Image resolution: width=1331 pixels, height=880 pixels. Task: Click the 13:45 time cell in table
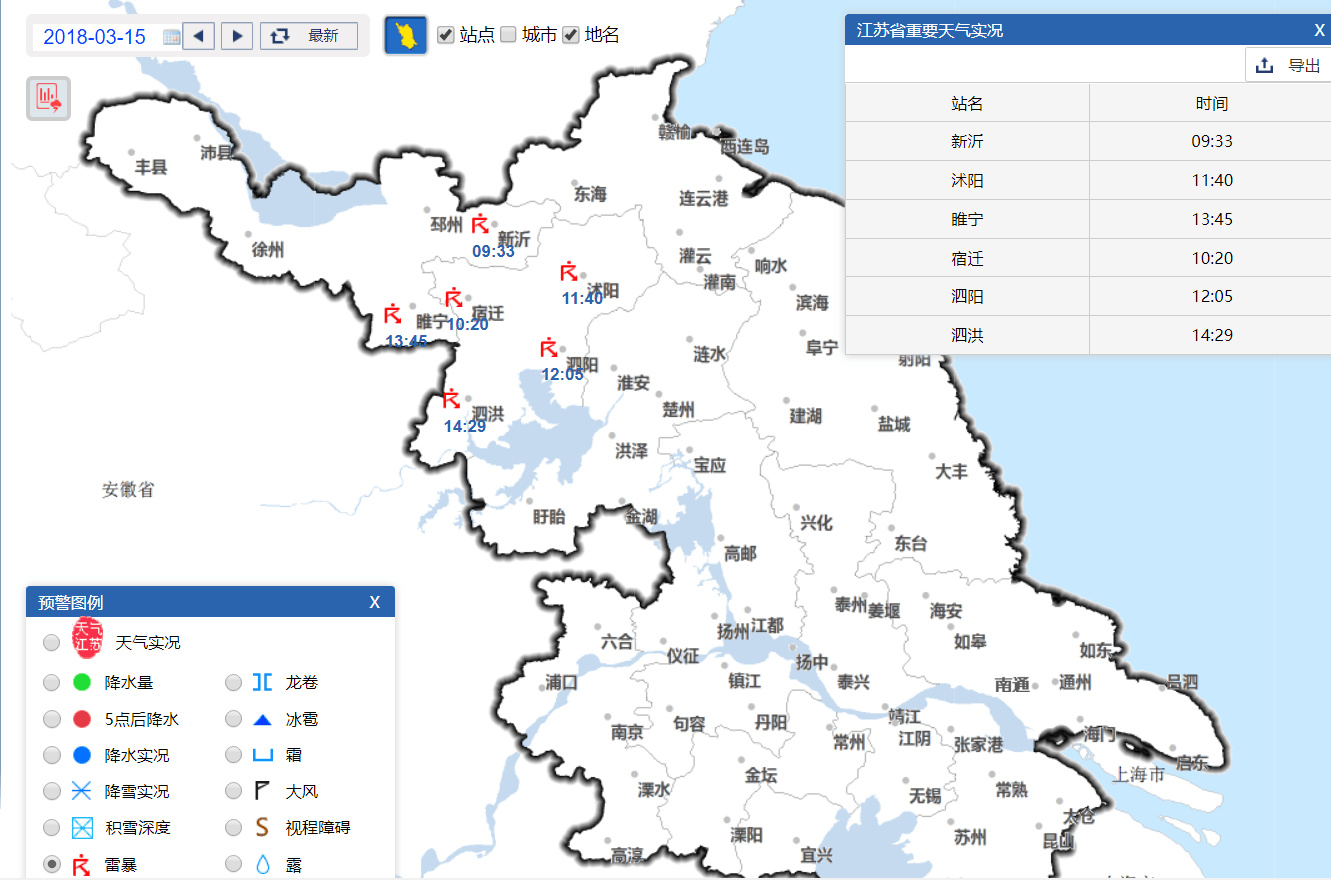(x=1211, y=219)
